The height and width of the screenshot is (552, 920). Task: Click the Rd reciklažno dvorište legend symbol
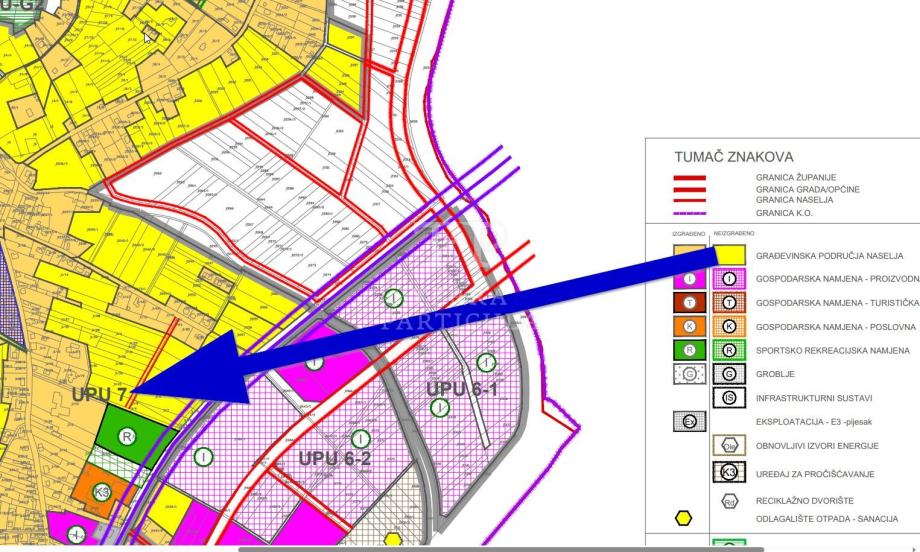click(x=729, y=501)
